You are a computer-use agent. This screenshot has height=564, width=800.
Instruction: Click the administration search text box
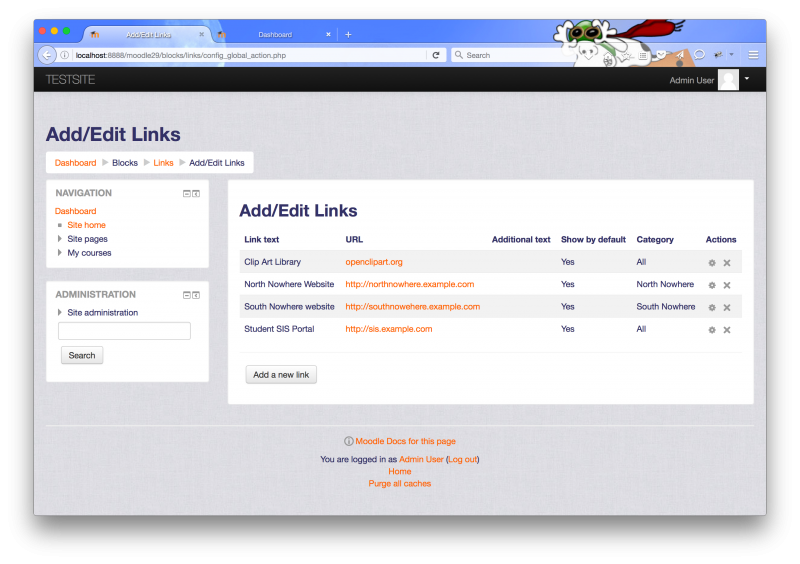point(124,331)
